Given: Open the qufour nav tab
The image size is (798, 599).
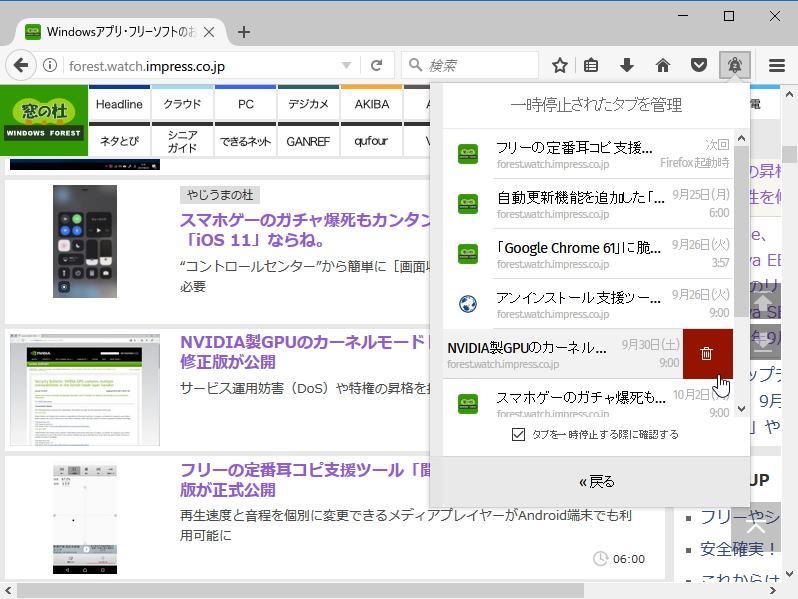Looking at the screenshot, I should (372, 140).
